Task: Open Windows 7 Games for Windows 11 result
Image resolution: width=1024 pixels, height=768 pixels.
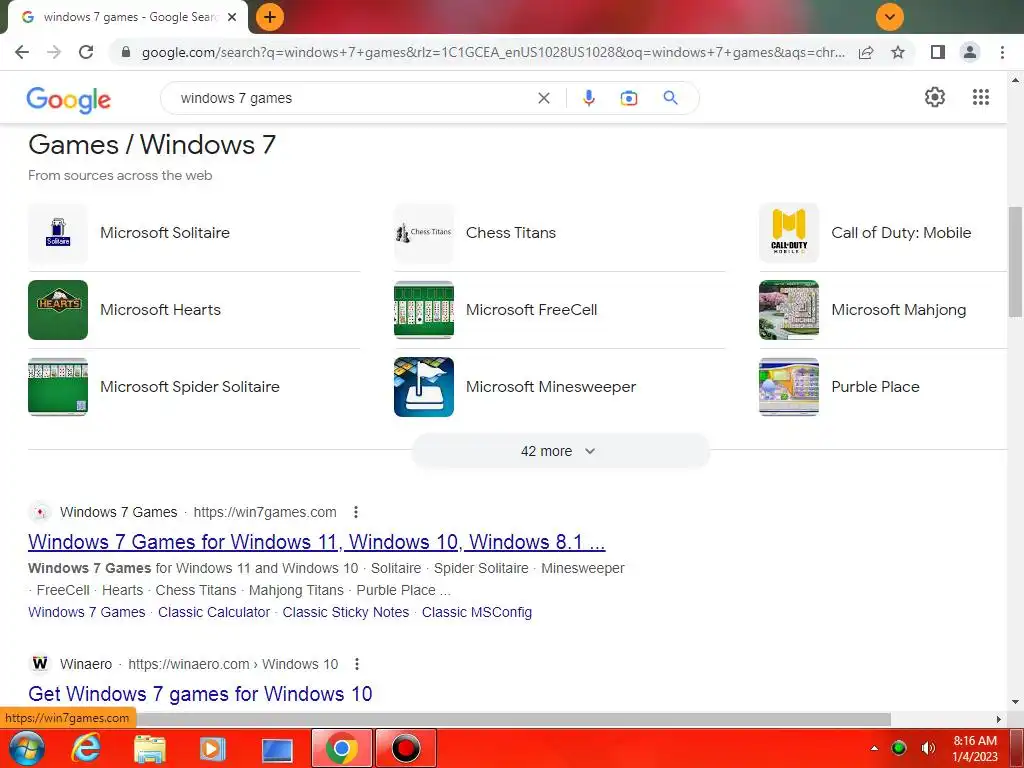Action: click(317, 542)
